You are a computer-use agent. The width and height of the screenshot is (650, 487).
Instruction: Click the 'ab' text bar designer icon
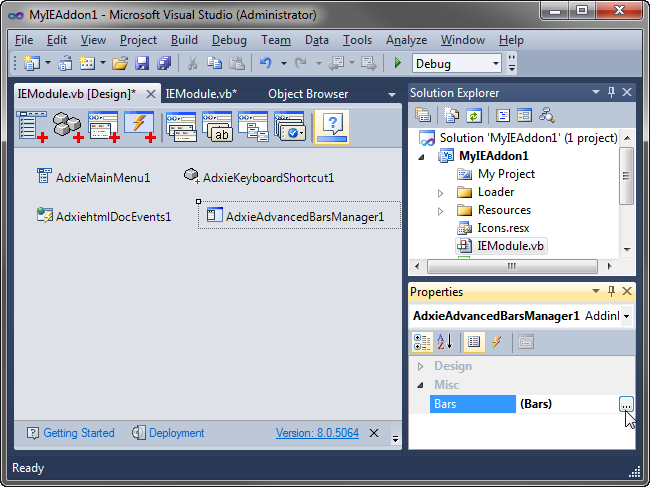pyautogui.click(x=217, y=127)
